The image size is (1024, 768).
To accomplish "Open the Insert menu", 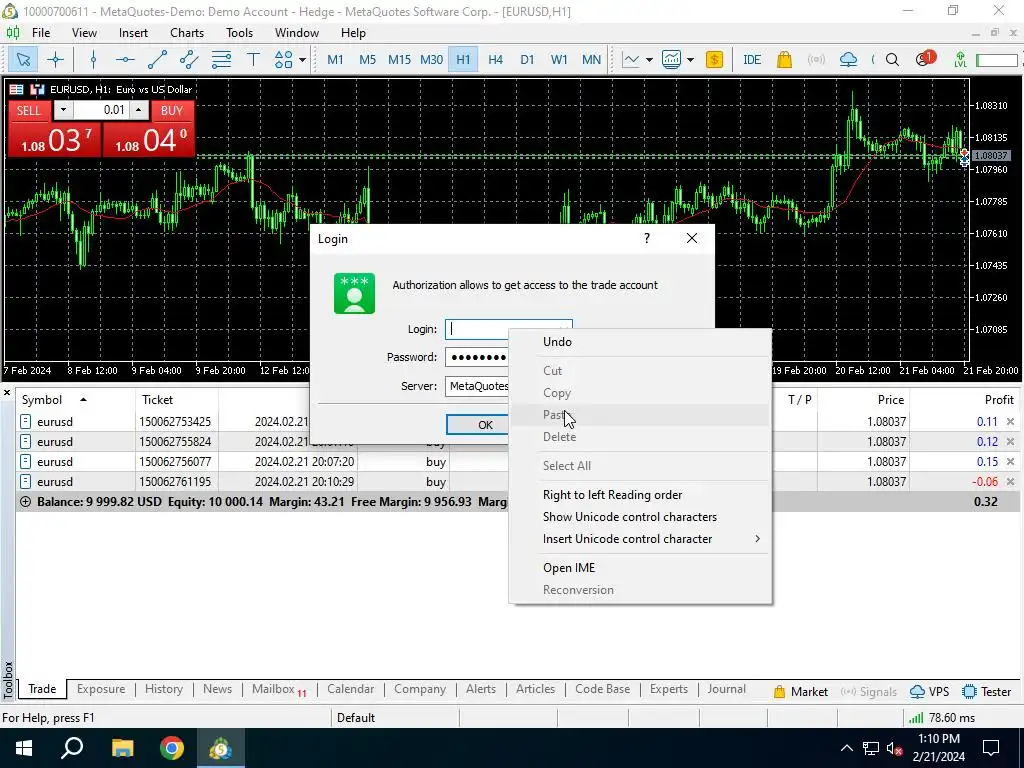I will point(133,33).
